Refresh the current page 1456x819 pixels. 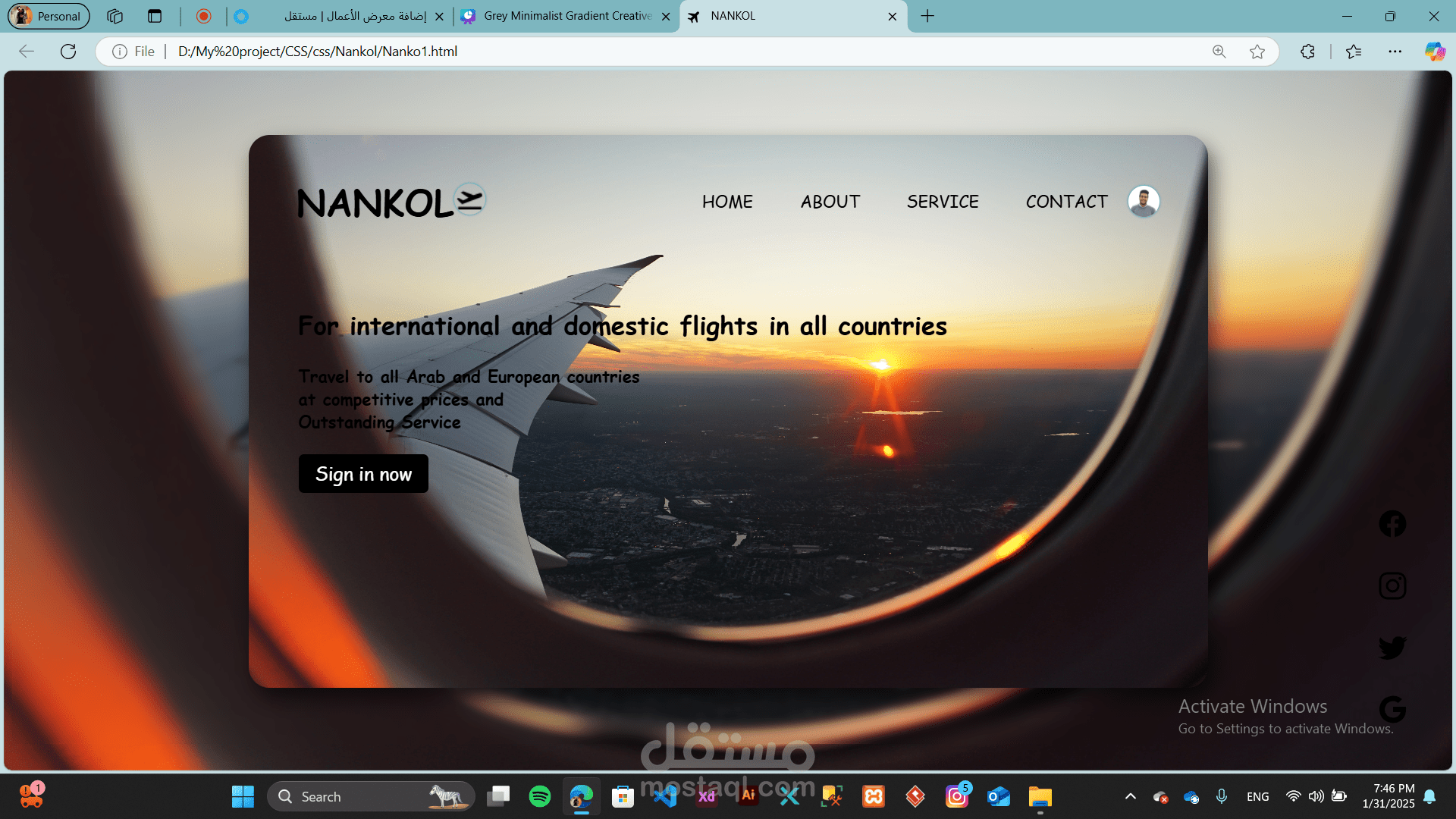(x=68, y=52)
